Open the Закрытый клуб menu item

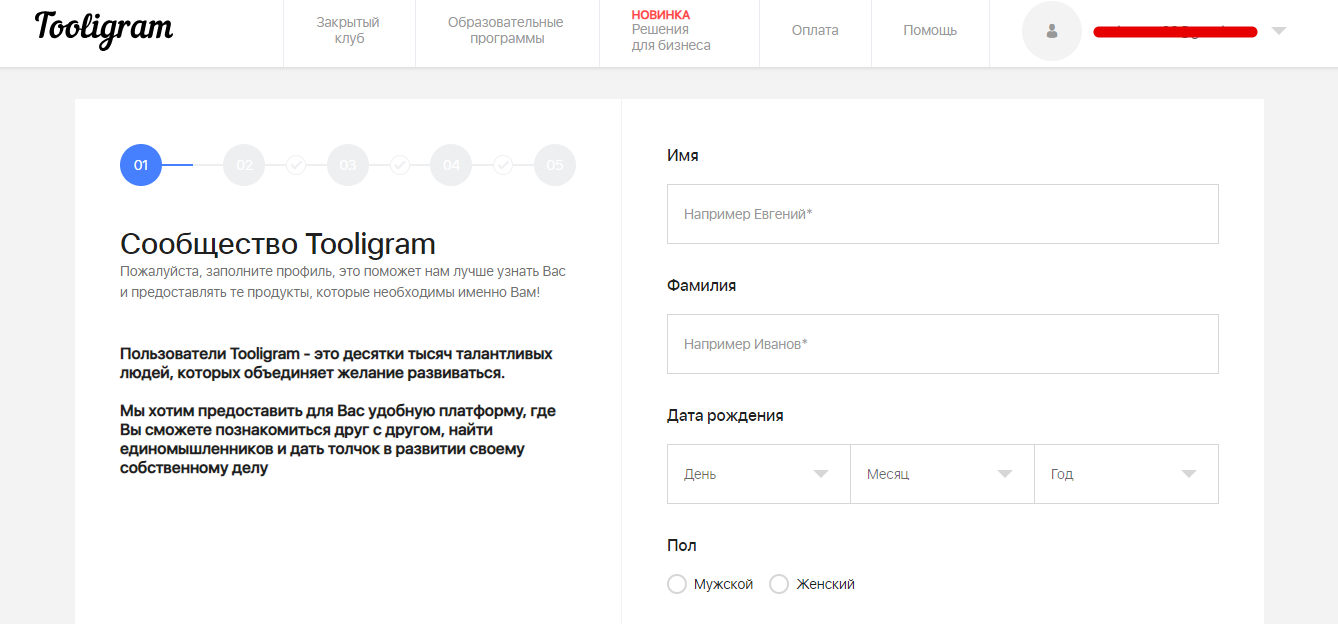[348, 31]
